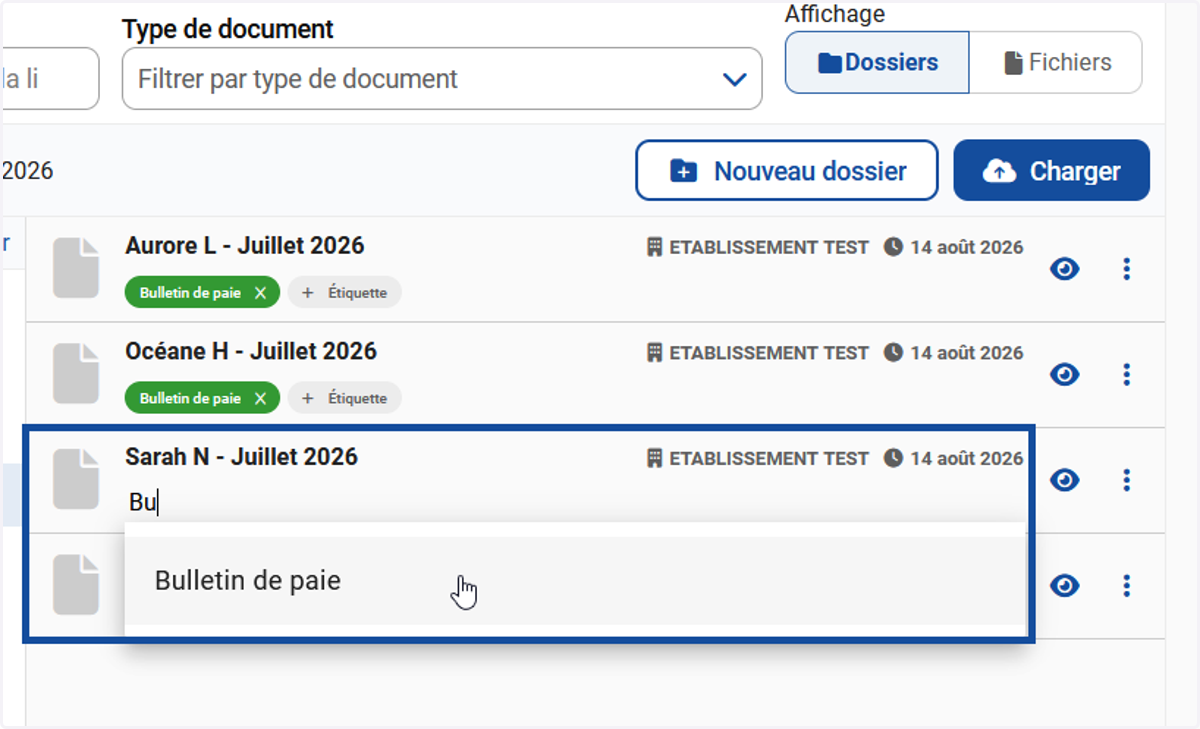Open Sarah N - Juillet 2026 document
Image resolution: width=1200 pixels, height=729 pixels.
pyautogui.click(x=241, y=457)
